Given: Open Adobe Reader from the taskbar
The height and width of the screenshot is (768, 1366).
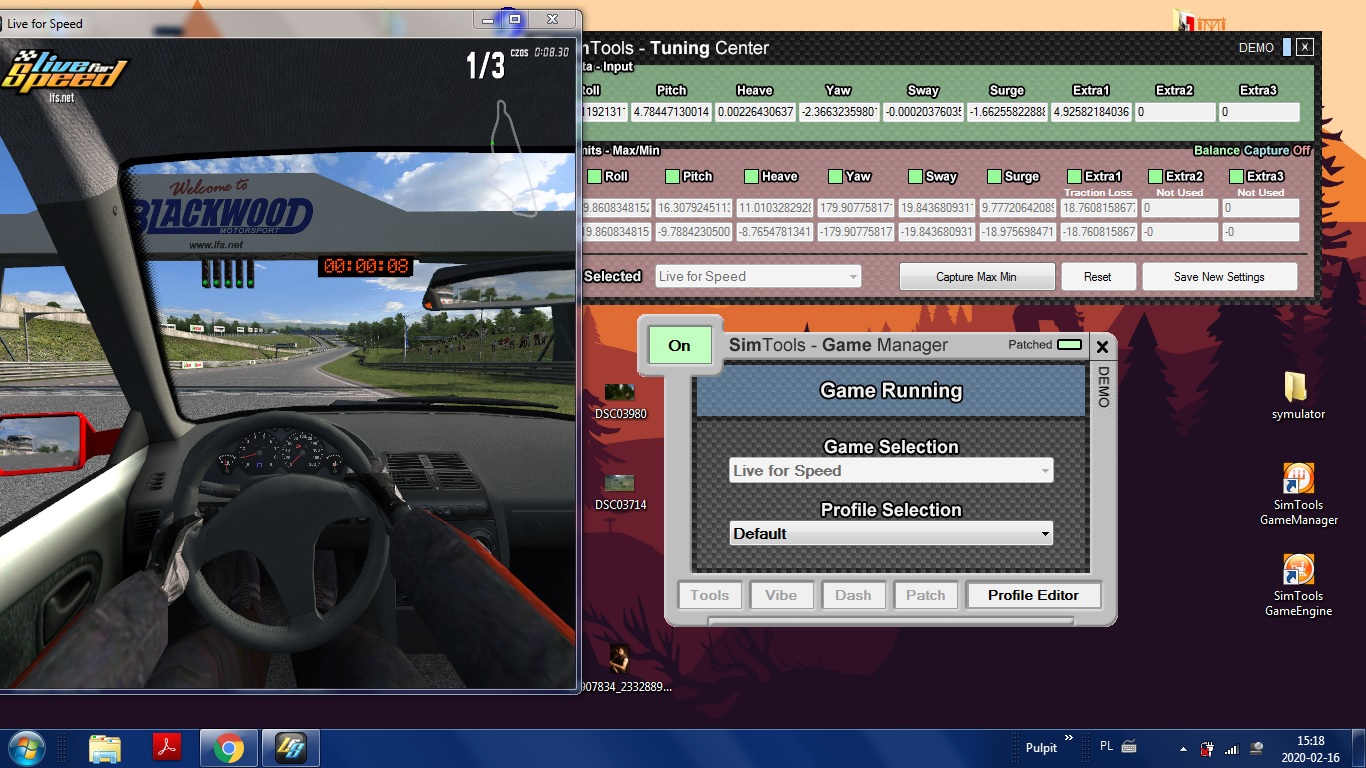Looking at the screenshot, I should [166, 748].
